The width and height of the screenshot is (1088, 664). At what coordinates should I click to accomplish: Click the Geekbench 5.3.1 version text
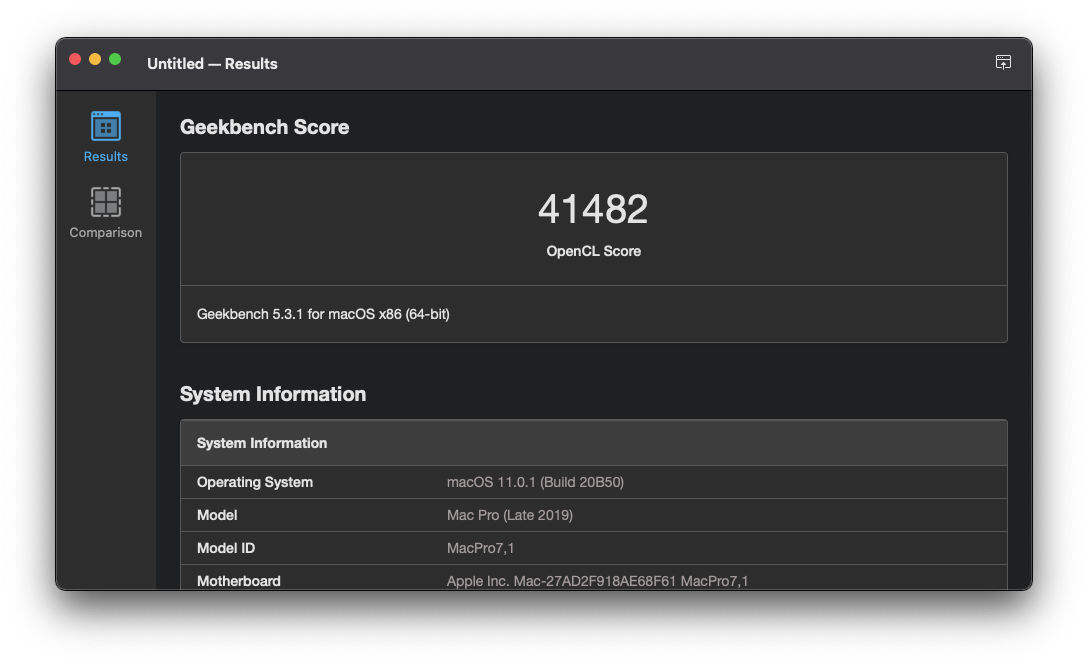click(323, 314)
